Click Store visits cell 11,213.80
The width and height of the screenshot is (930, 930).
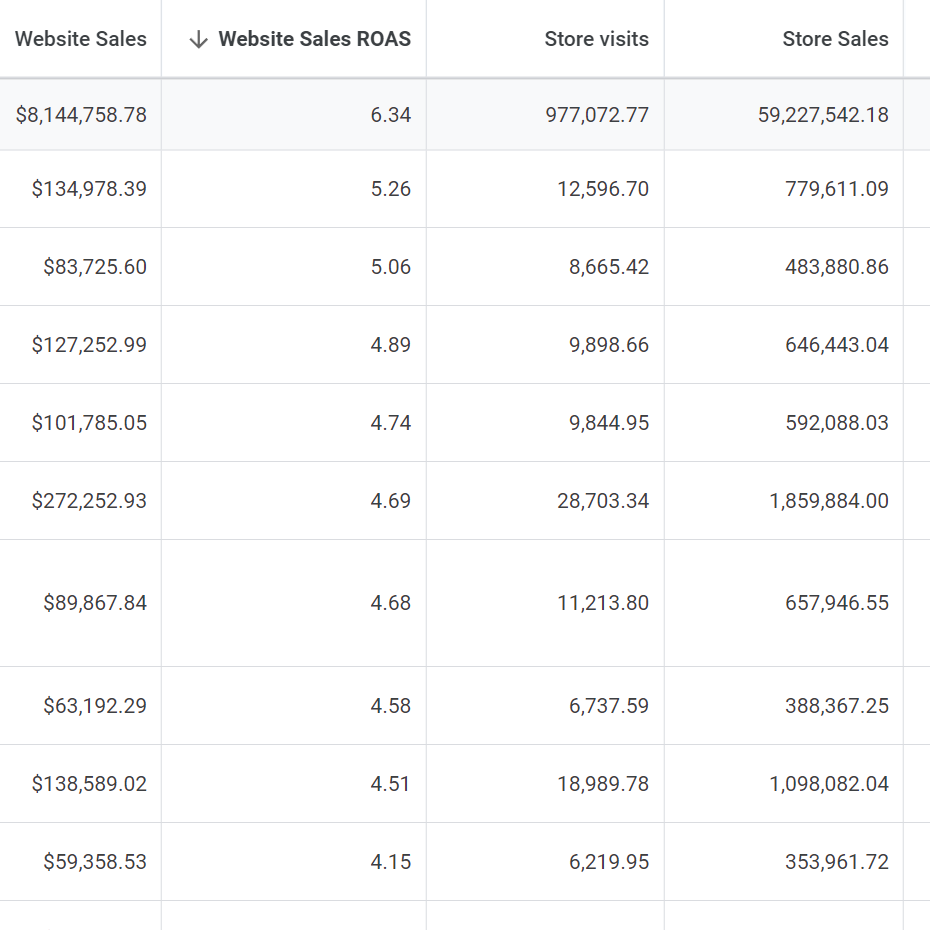(x=603, y=603)
